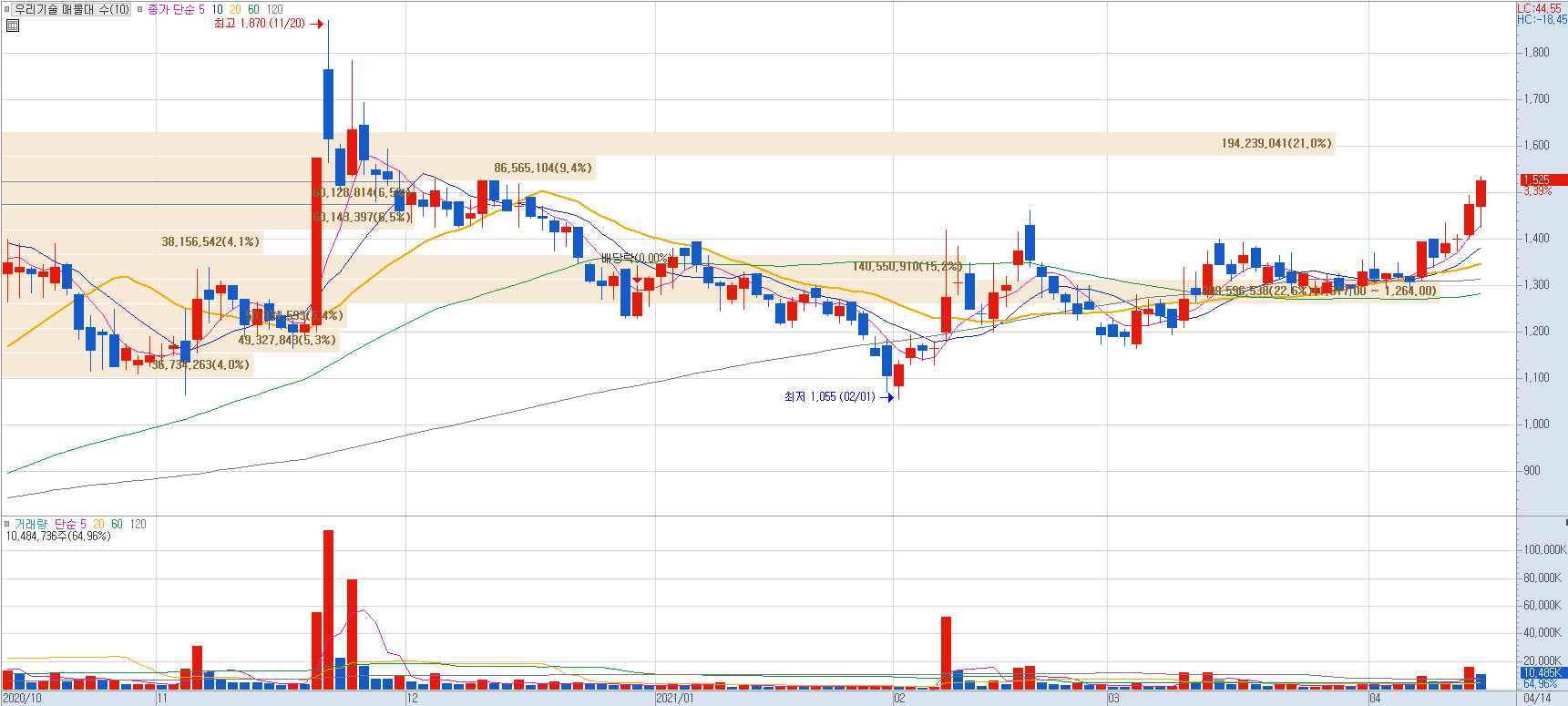Click the orange 20 volume average label

click(x=98, y=524)
